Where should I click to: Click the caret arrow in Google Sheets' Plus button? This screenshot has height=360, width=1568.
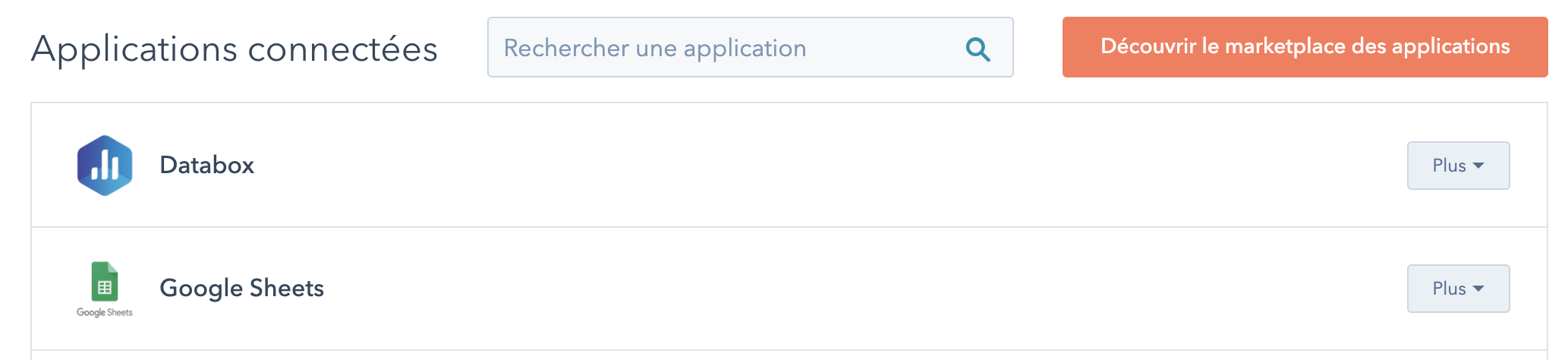pos(1478,289)
